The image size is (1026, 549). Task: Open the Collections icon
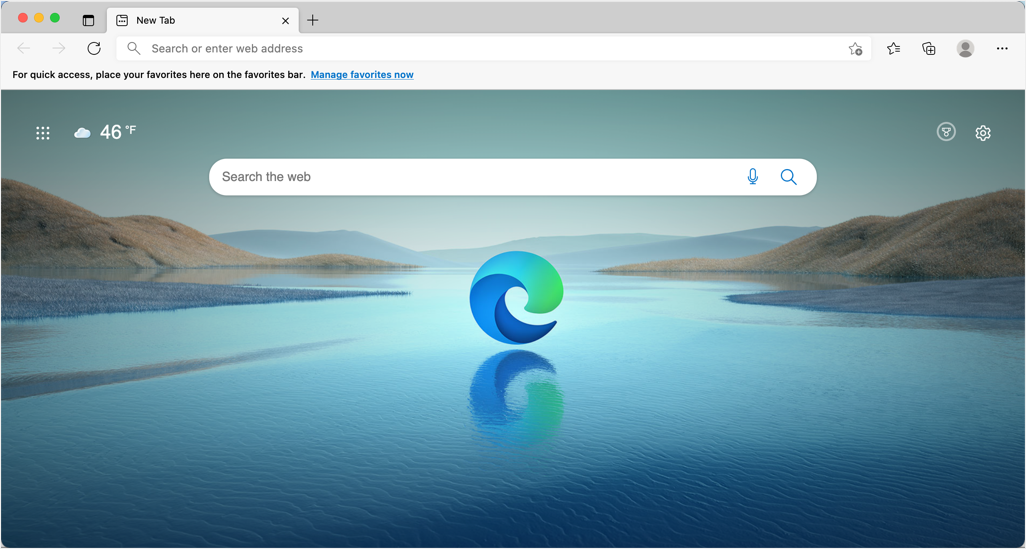tap(929, 48)
